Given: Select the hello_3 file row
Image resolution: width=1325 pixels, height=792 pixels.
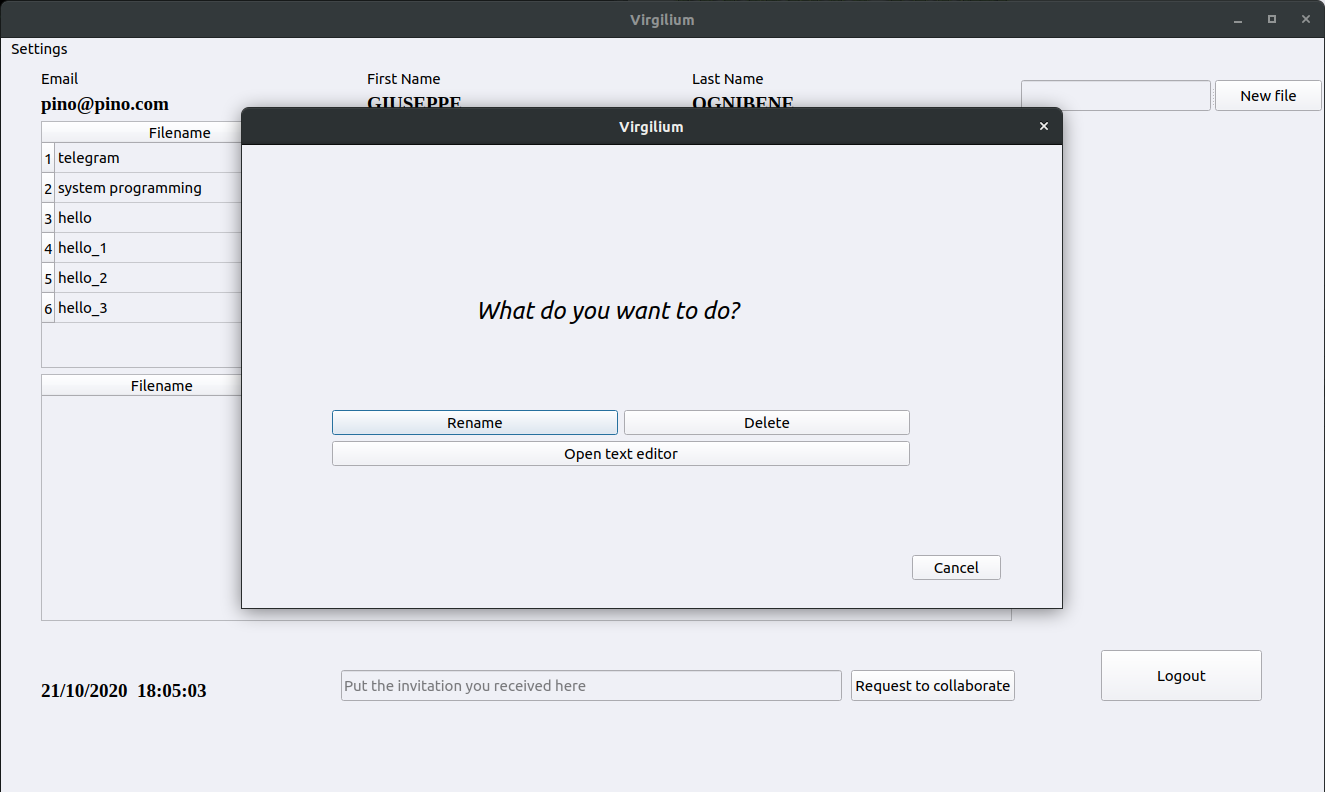Looking at the screenshot, I should pyautogui.click(x=148, y=308).
